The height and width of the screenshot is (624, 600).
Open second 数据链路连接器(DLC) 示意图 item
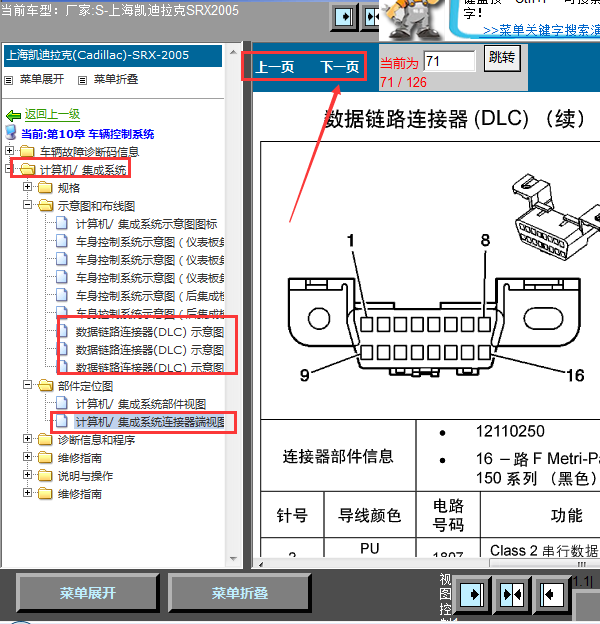[x=150, y=350]
